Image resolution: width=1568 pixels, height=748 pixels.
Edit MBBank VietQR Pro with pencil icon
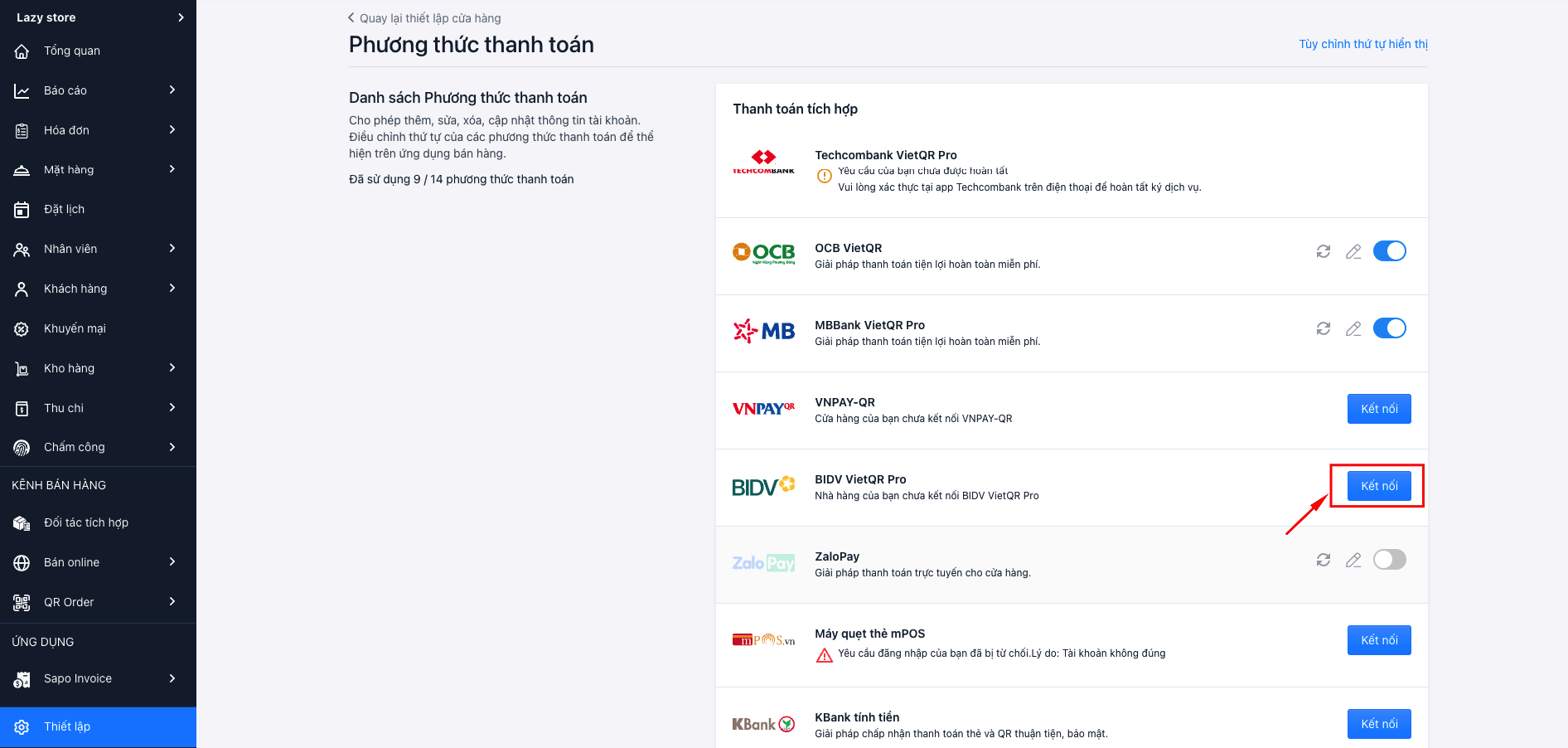coord(1353,328)
